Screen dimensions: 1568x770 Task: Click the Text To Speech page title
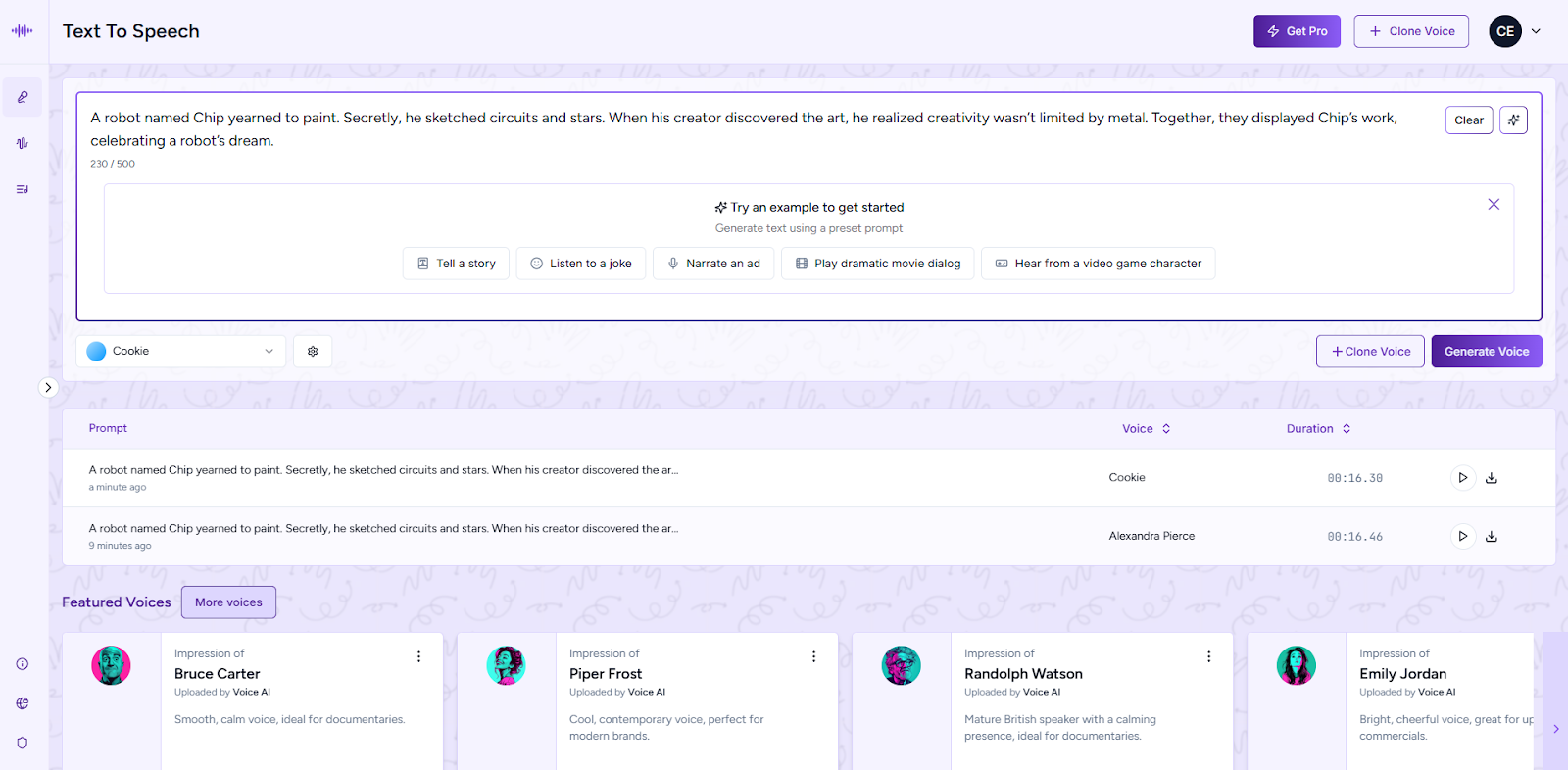(x=131, y=31)
